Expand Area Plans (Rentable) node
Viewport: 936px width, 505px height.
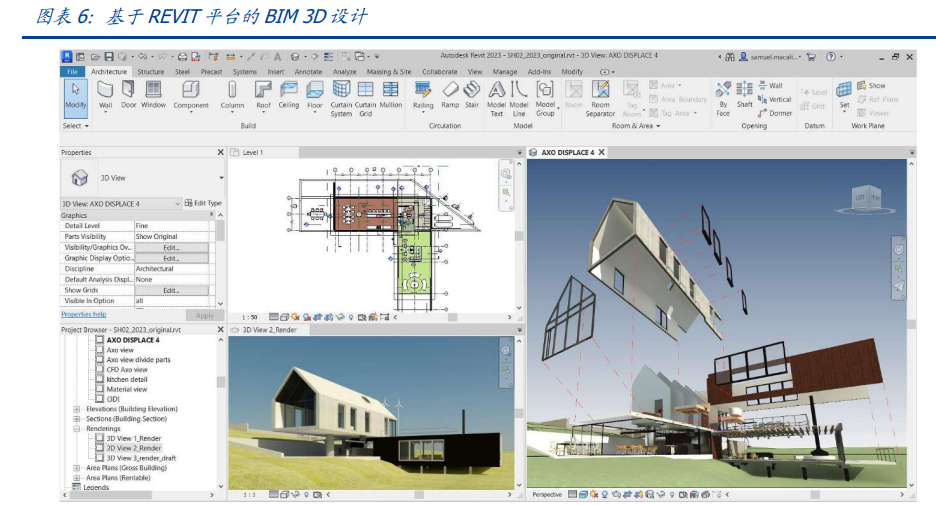[x=77, y=478]
